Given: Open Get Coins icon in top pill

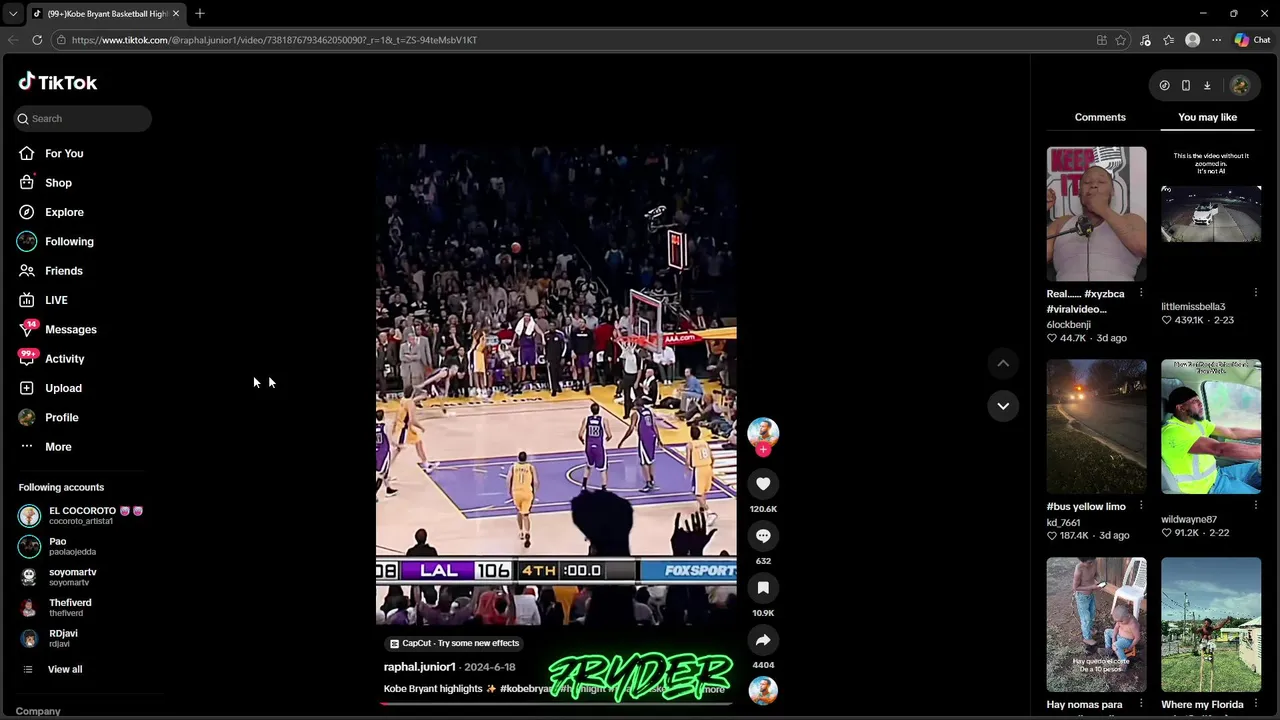Looking at the screenshot, I should pyautogui.click(x=1164, y=86).
